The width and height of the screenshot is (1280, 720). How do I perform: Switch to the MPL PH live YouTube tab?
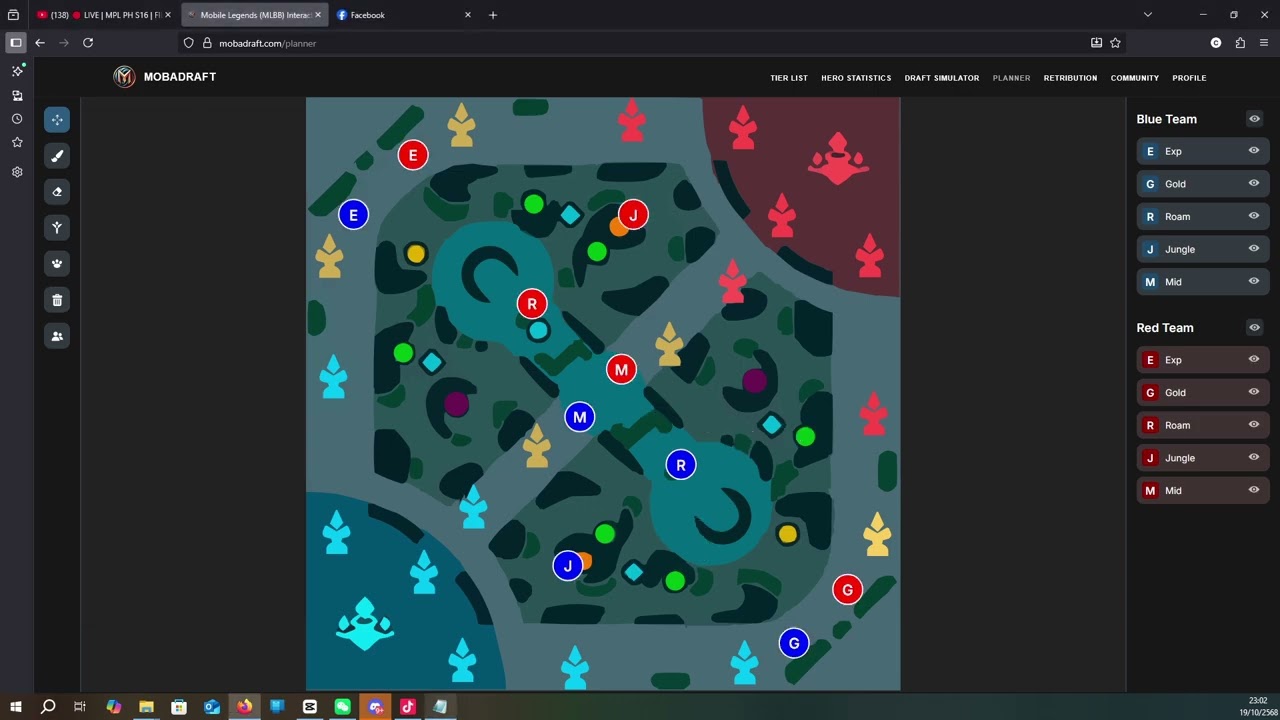pos(104,15)
